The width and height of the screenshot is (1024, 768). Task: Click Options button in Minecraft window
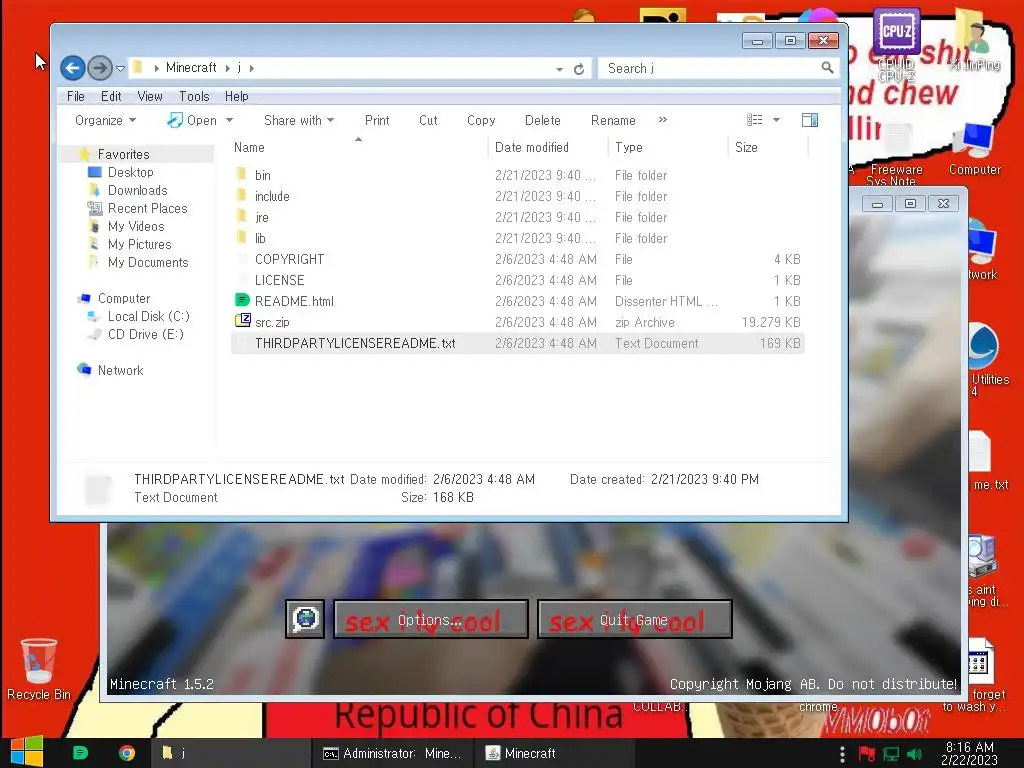pyautogui.click(x=430, y=619)
